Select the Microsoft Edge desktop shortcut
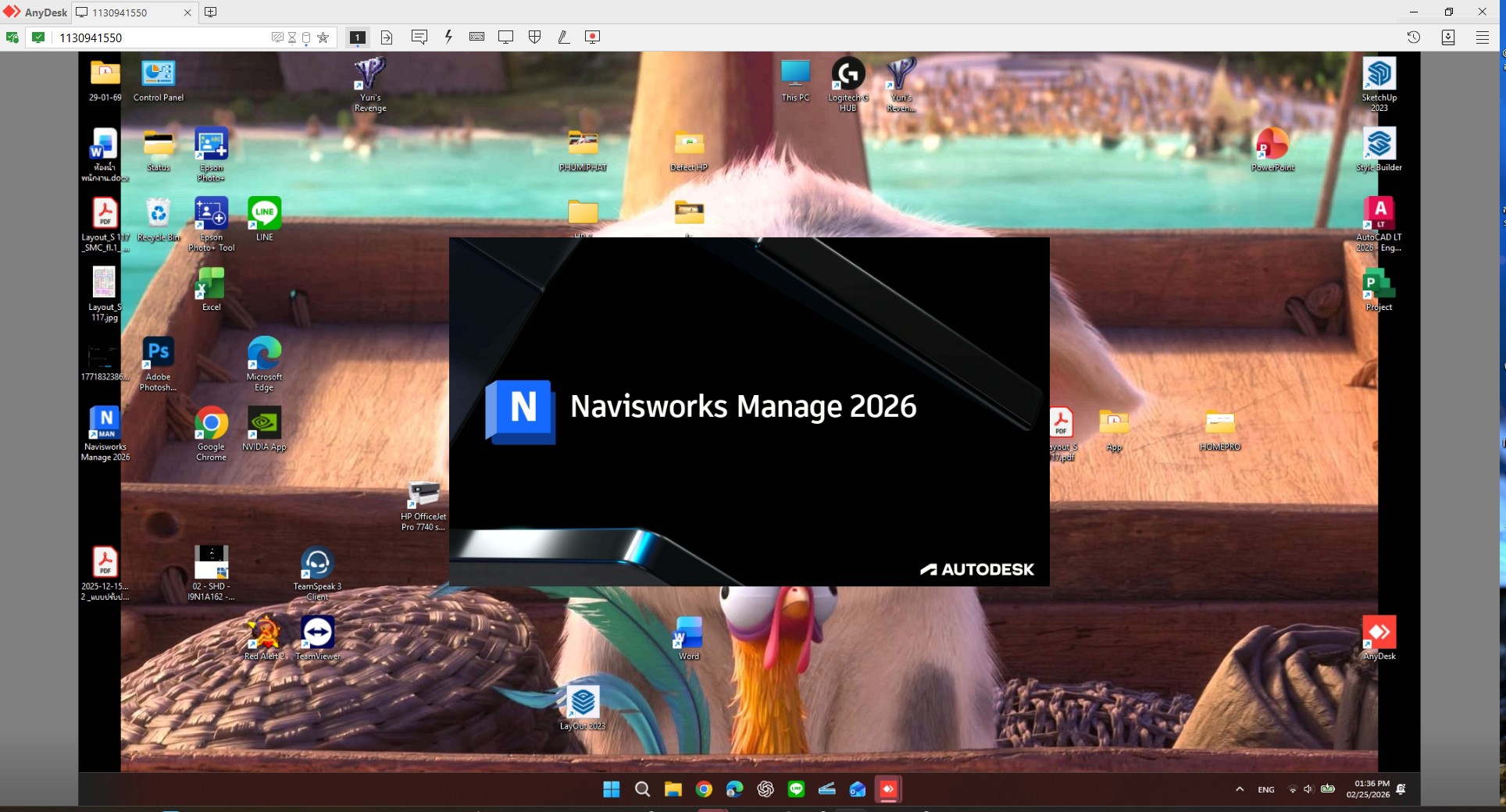This screenshot has height=812, width=1506. pyautogui.click(x=264, y=364)
